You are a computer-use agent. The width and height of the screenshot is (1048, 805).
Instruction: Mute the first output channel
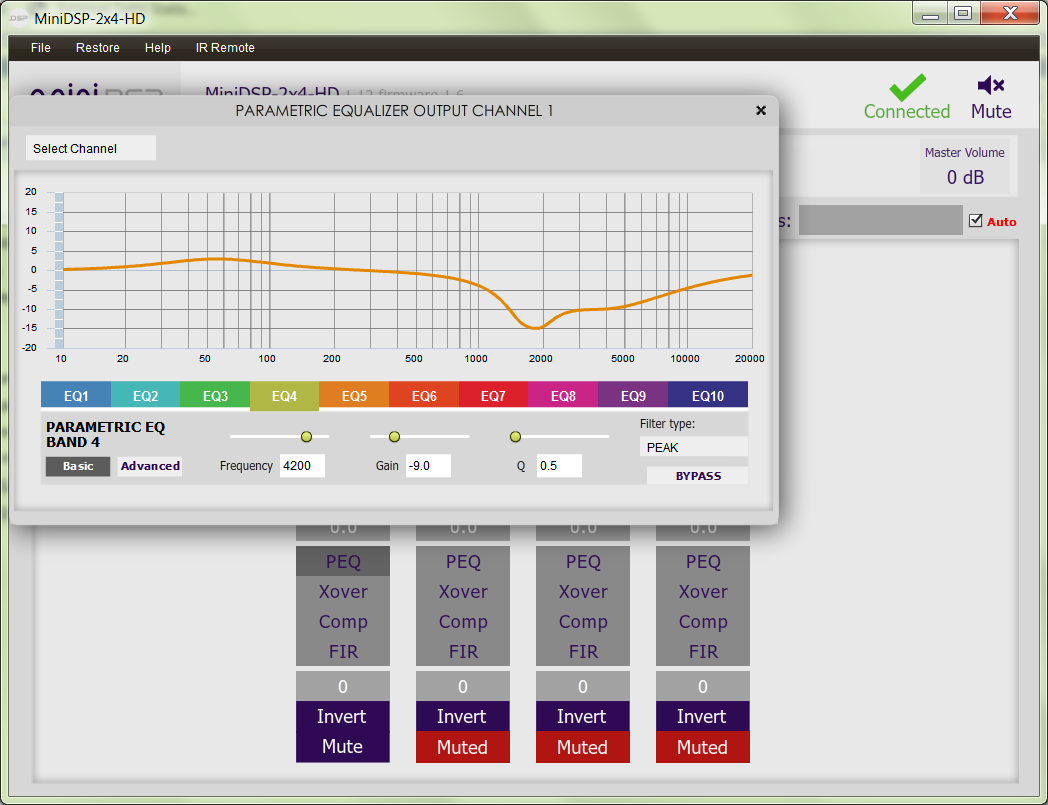pos(343,747)
